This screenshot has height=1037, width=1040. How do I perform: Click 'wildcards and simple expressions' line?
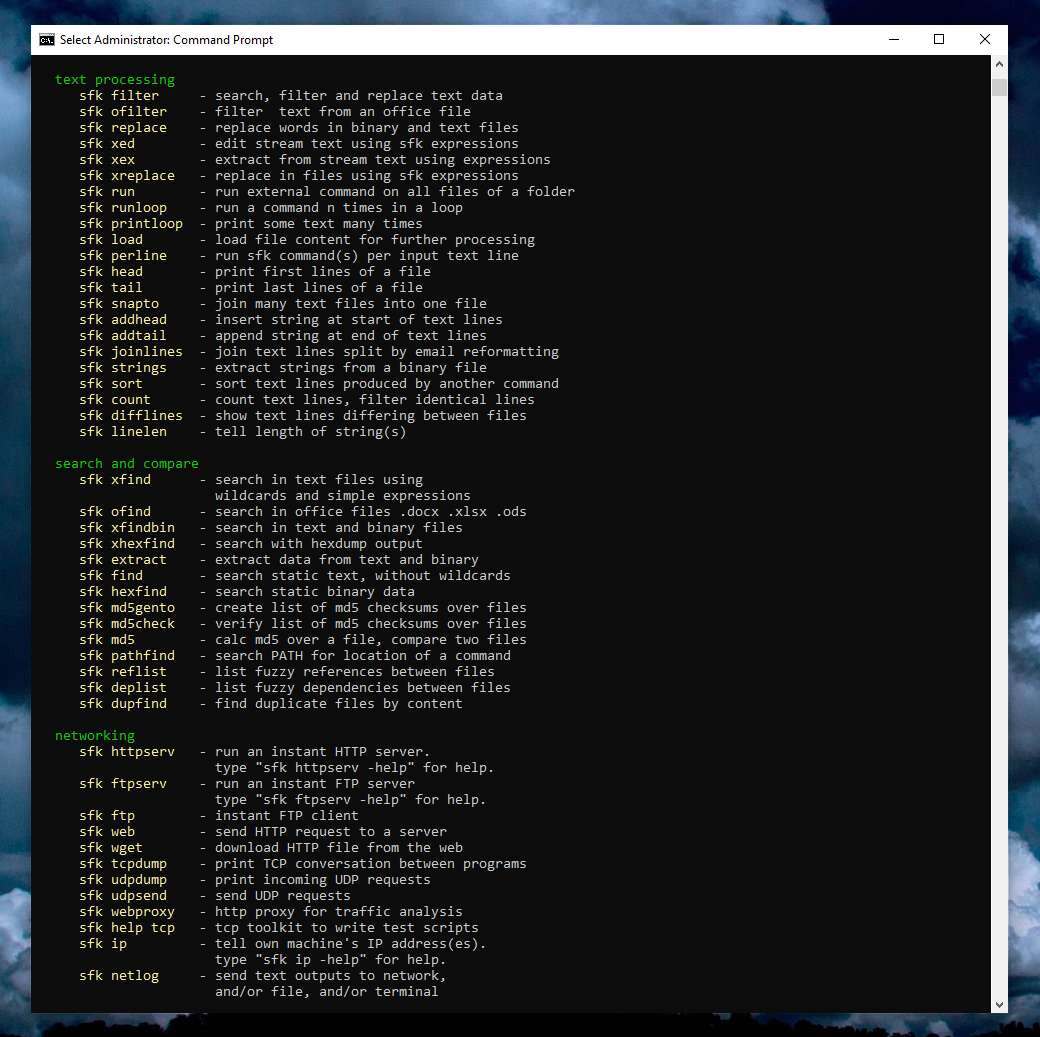342,496
